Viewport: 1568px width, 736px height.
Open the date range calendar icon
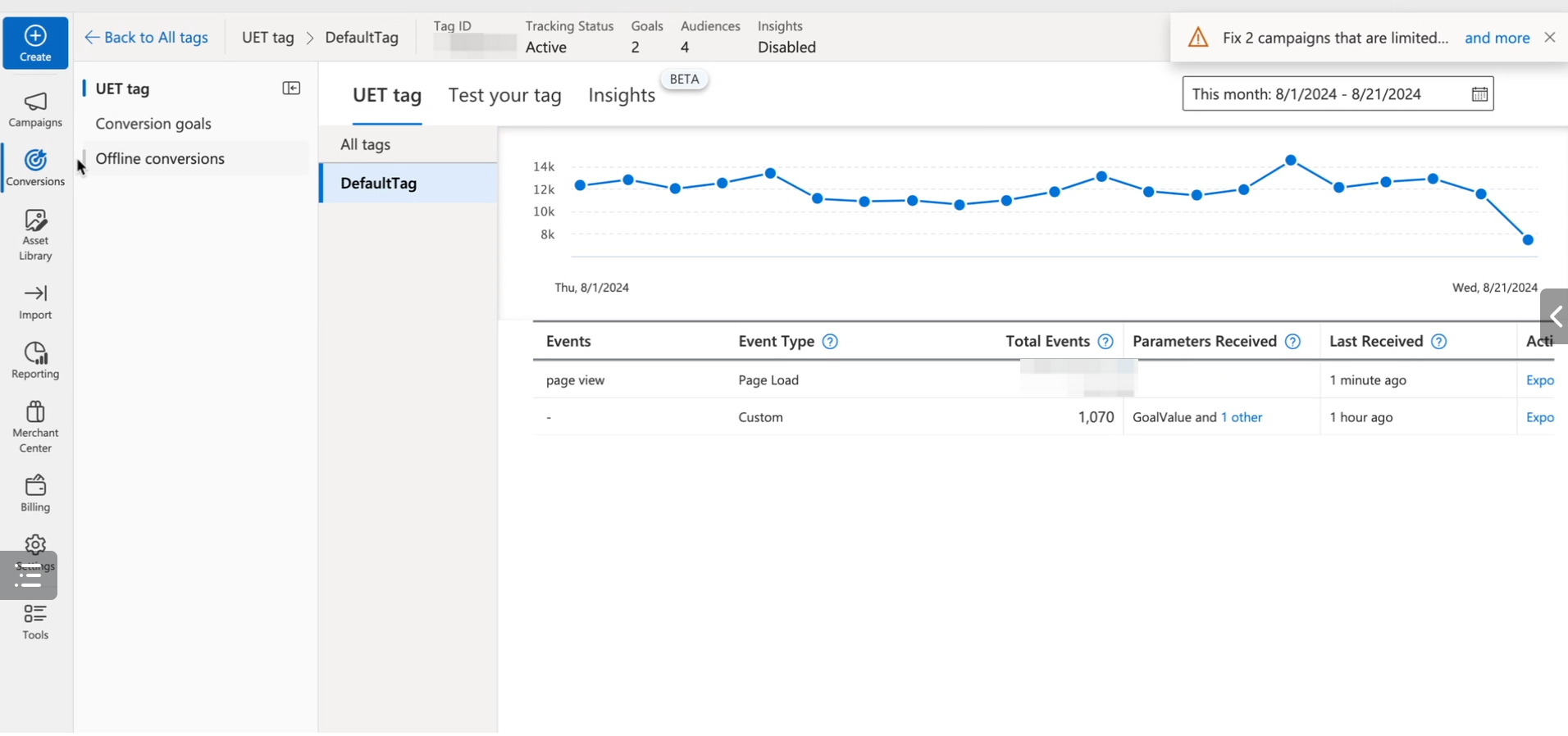[1479, 94]
